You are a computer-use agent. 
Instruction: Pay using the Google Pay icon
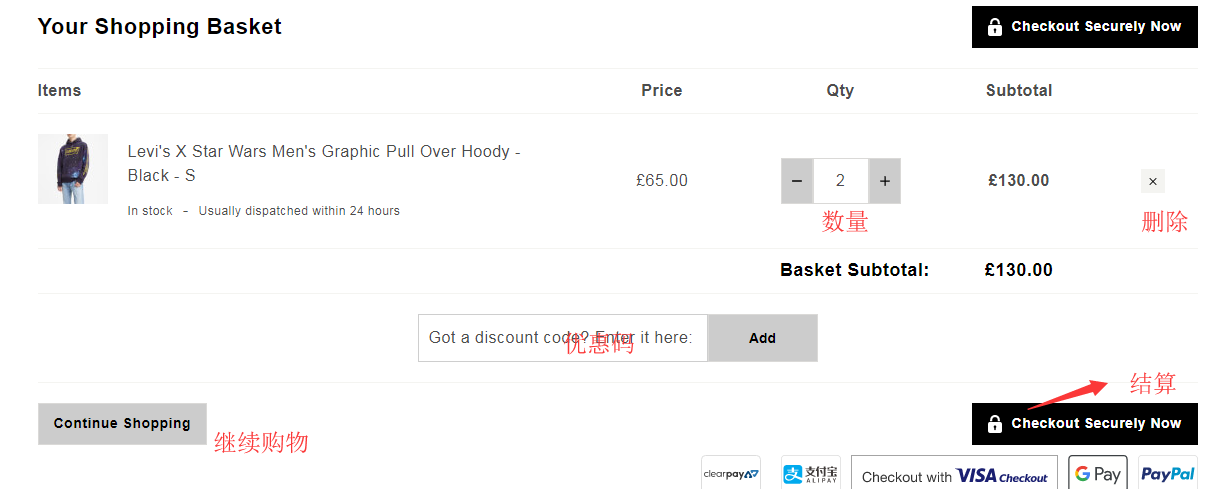(x=1097, y=473)
